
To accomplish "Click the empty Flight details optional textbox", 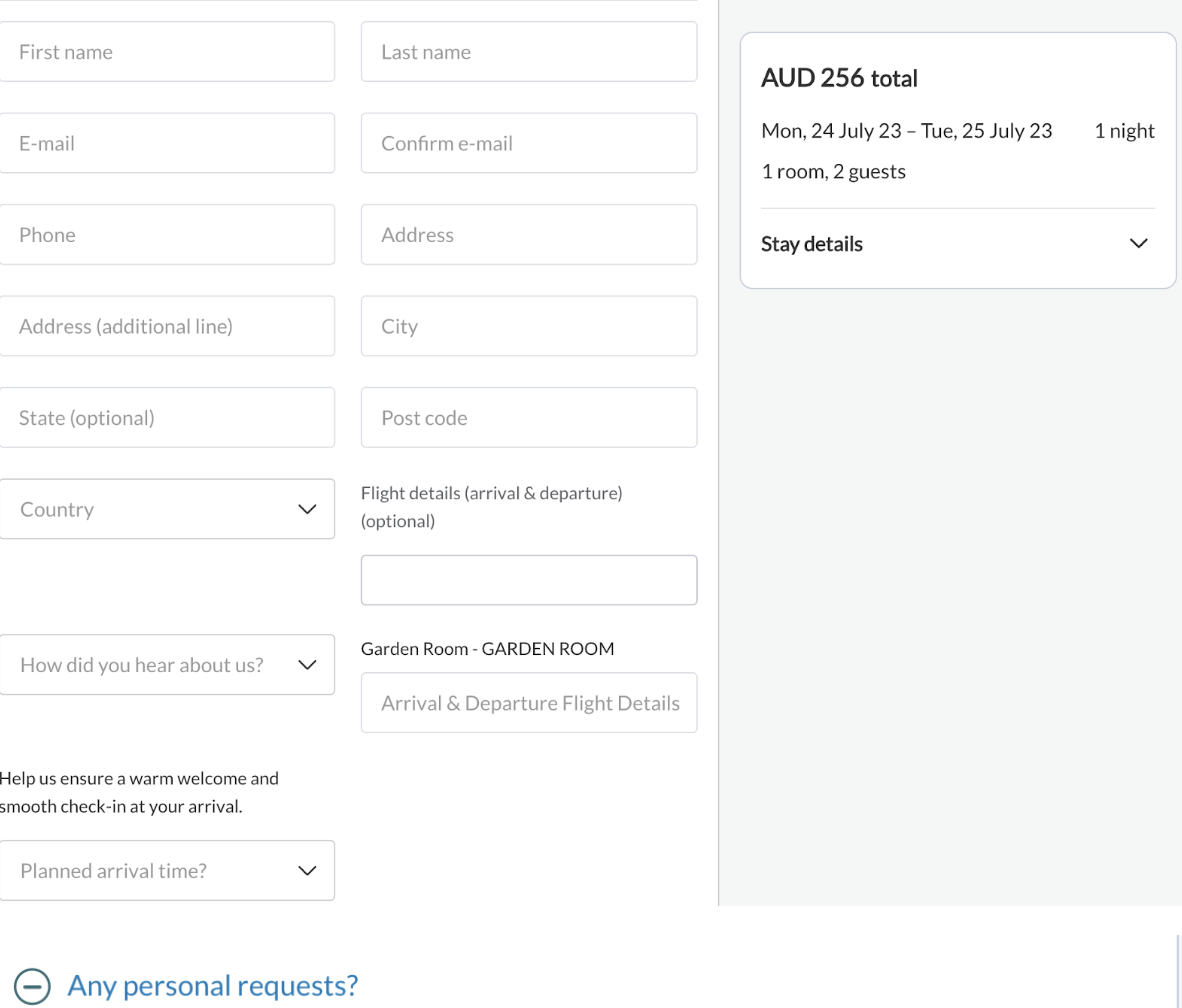I will click(x=528, y=580).
